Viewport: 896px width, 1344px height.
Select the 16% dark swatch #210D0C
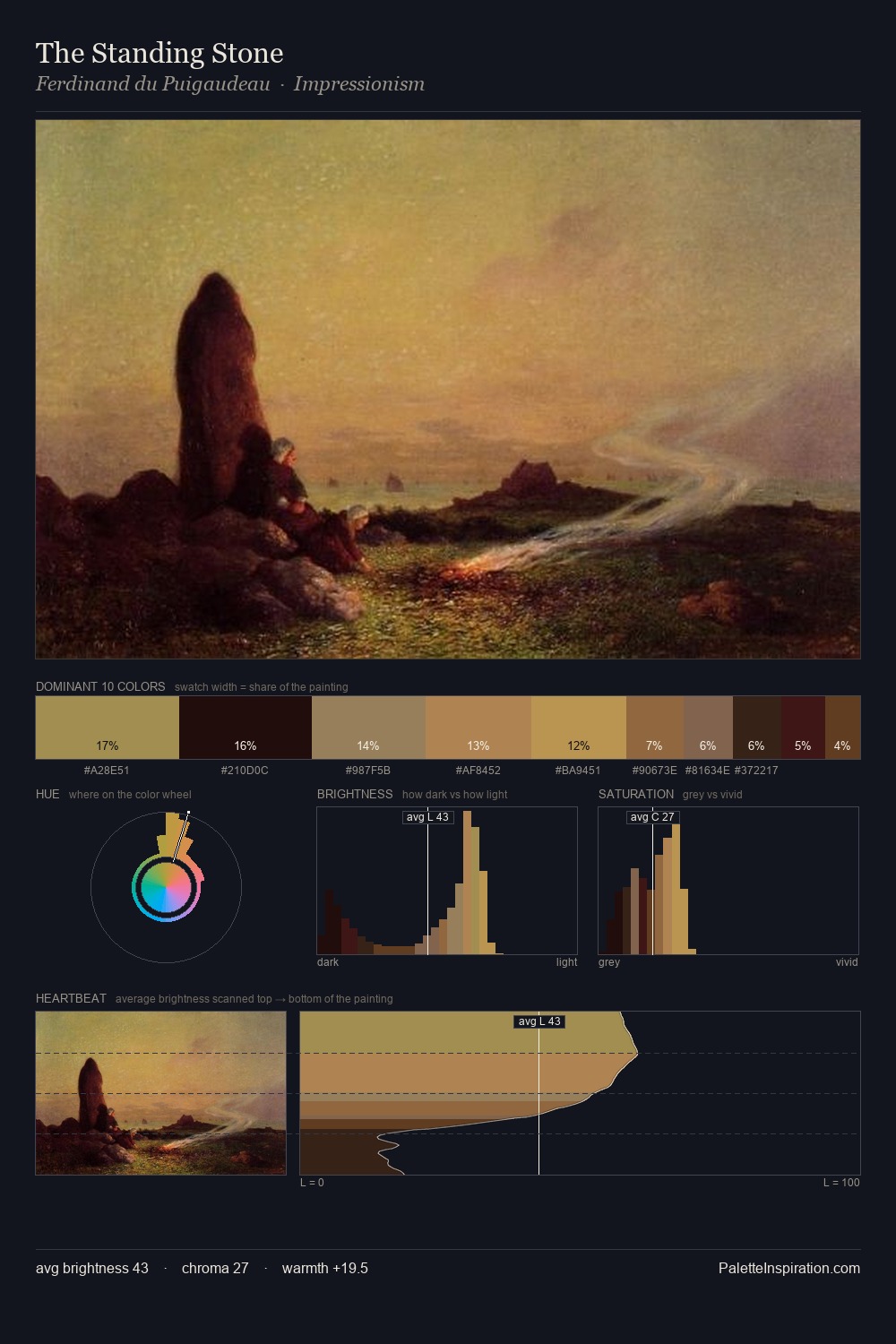246,728
